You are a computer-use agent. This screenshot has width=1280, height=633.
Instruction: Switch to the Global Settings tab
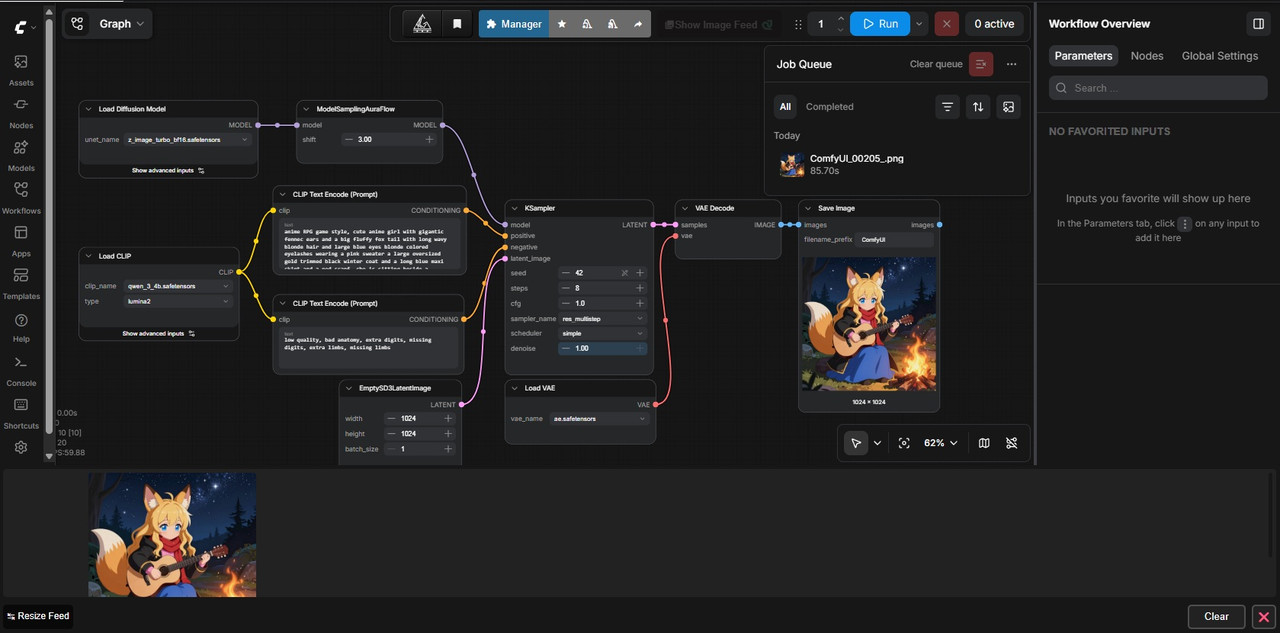coord(1220,56)
